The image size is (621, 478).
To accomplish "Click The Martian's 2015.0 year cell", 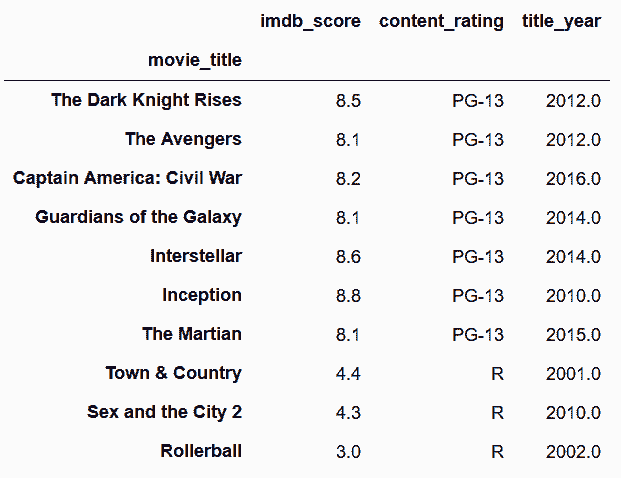I will (573, 335).
